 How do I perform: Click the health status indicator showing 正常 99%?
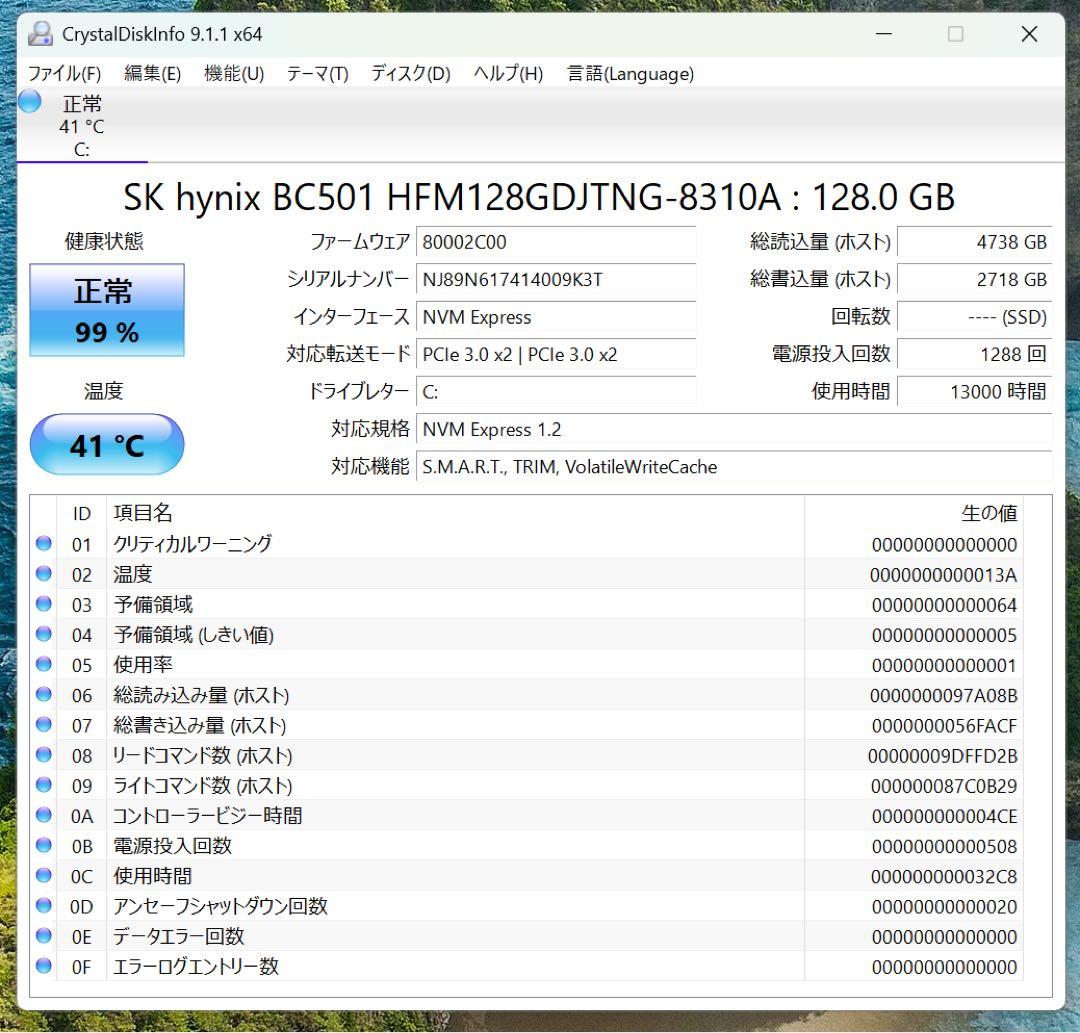click(x=107, y=310)
